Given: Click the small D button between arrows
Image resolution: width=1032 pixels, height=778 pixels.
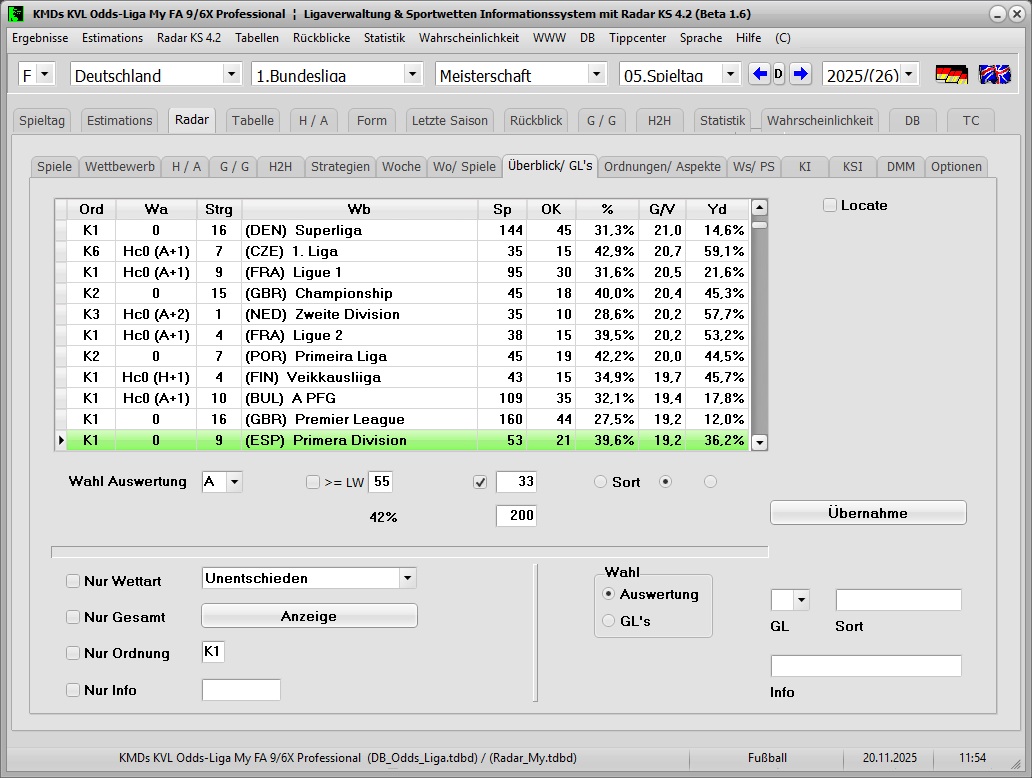Looking at the screenshot, I should tap(779, 74).
